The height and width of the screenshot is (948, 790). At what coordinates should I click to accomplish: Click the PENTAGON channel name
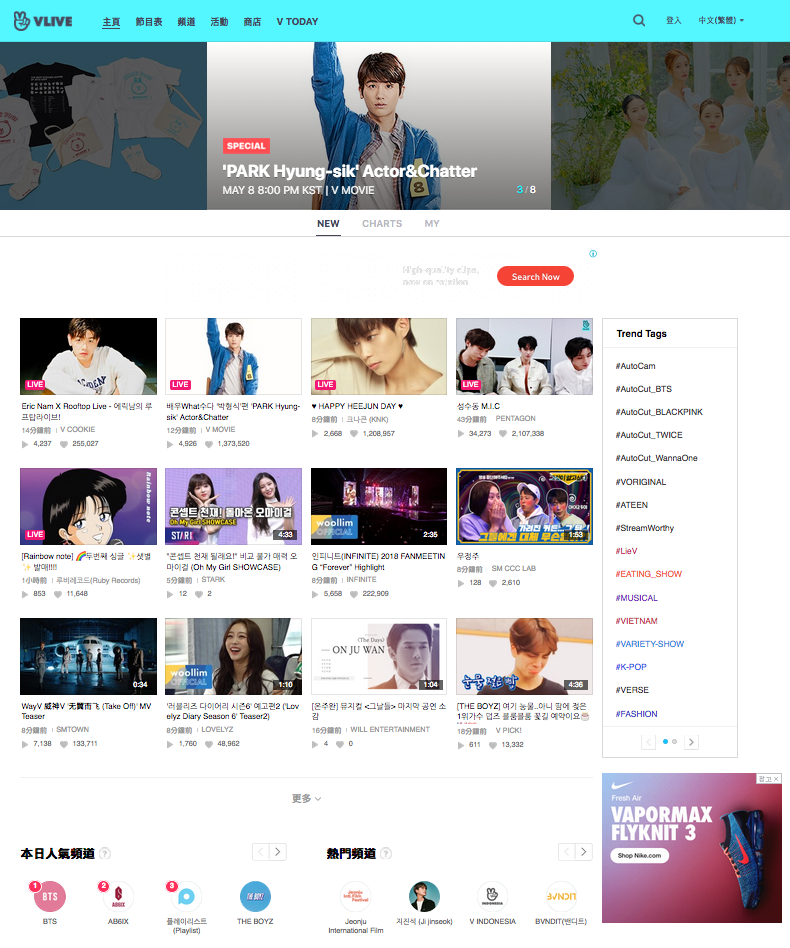(x=516, y=418)
